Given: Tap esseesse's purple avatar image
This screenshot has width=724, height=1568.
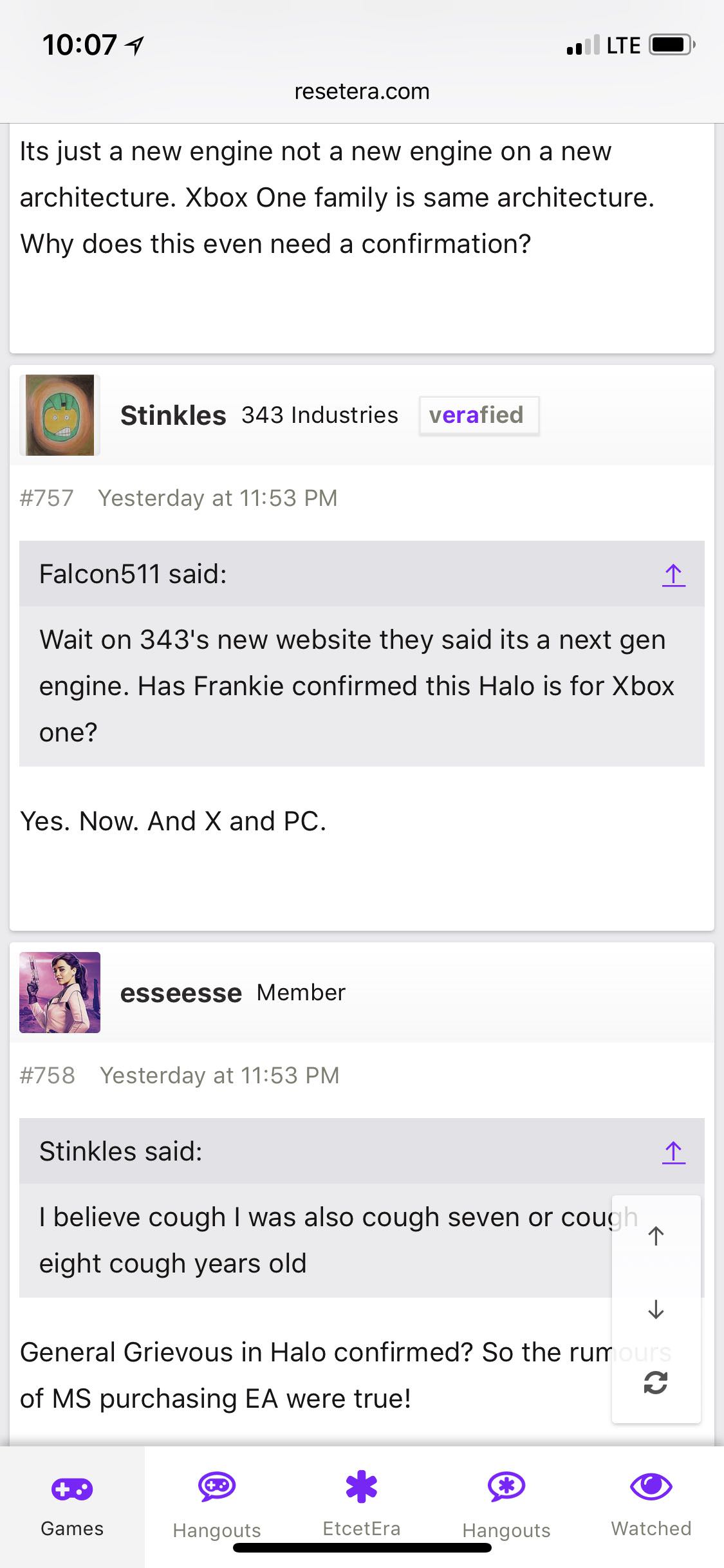Looking at the screenshot, I should point(60,993).
